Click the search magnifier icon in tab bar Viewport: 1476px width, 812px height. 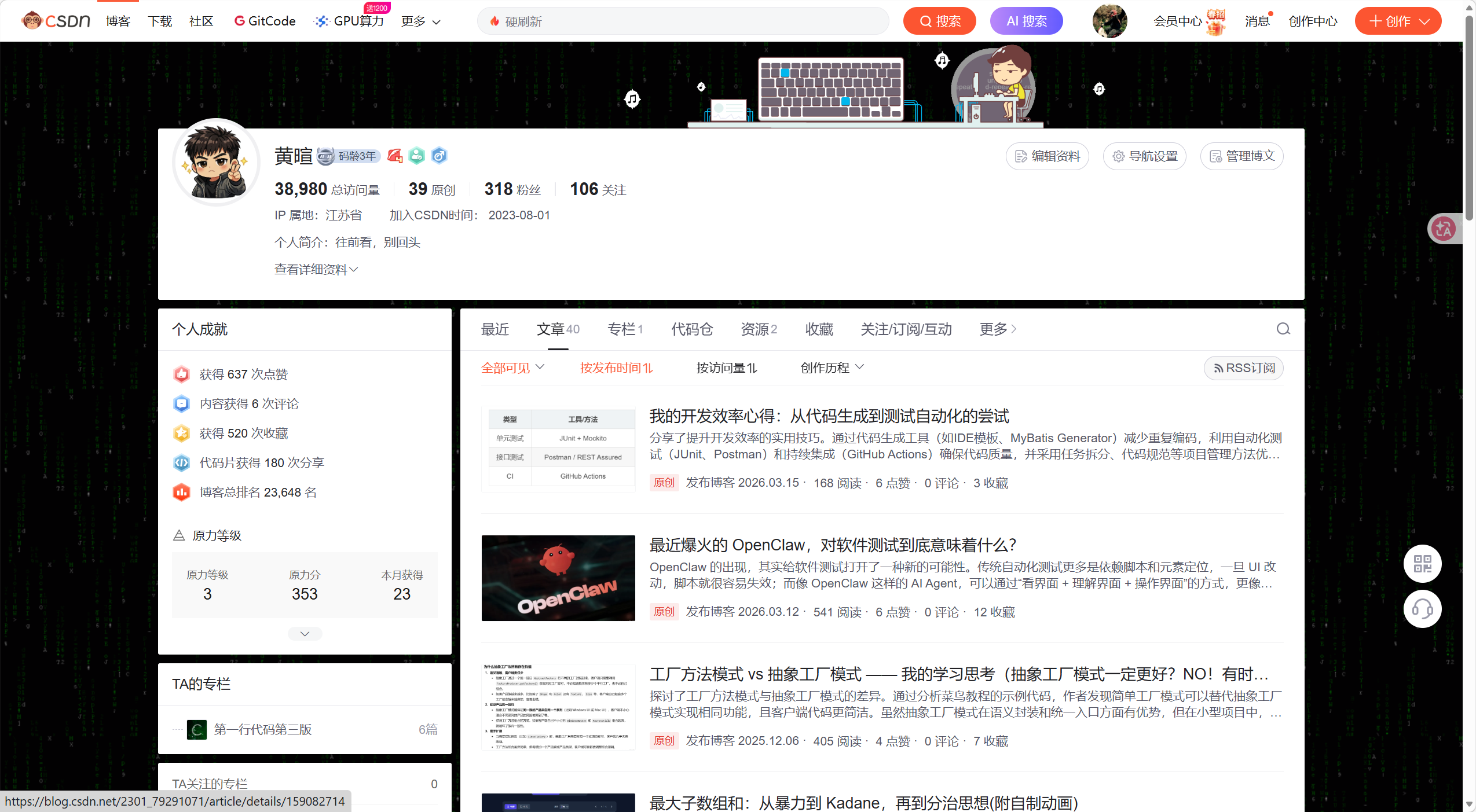1283,329
